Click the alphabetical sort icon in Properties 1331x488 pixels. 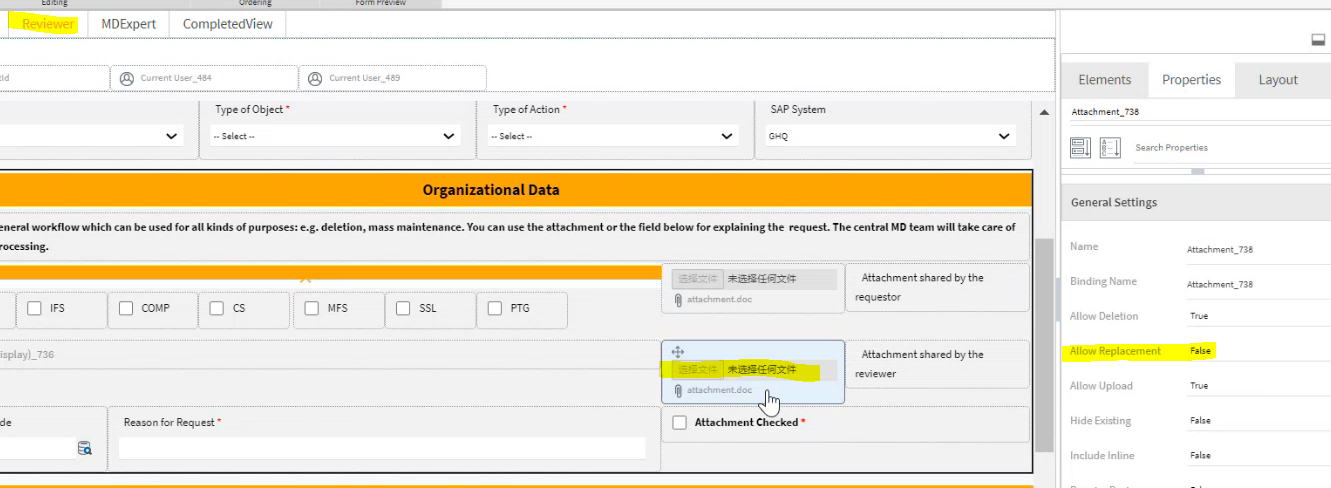(x=1110, y=148)
